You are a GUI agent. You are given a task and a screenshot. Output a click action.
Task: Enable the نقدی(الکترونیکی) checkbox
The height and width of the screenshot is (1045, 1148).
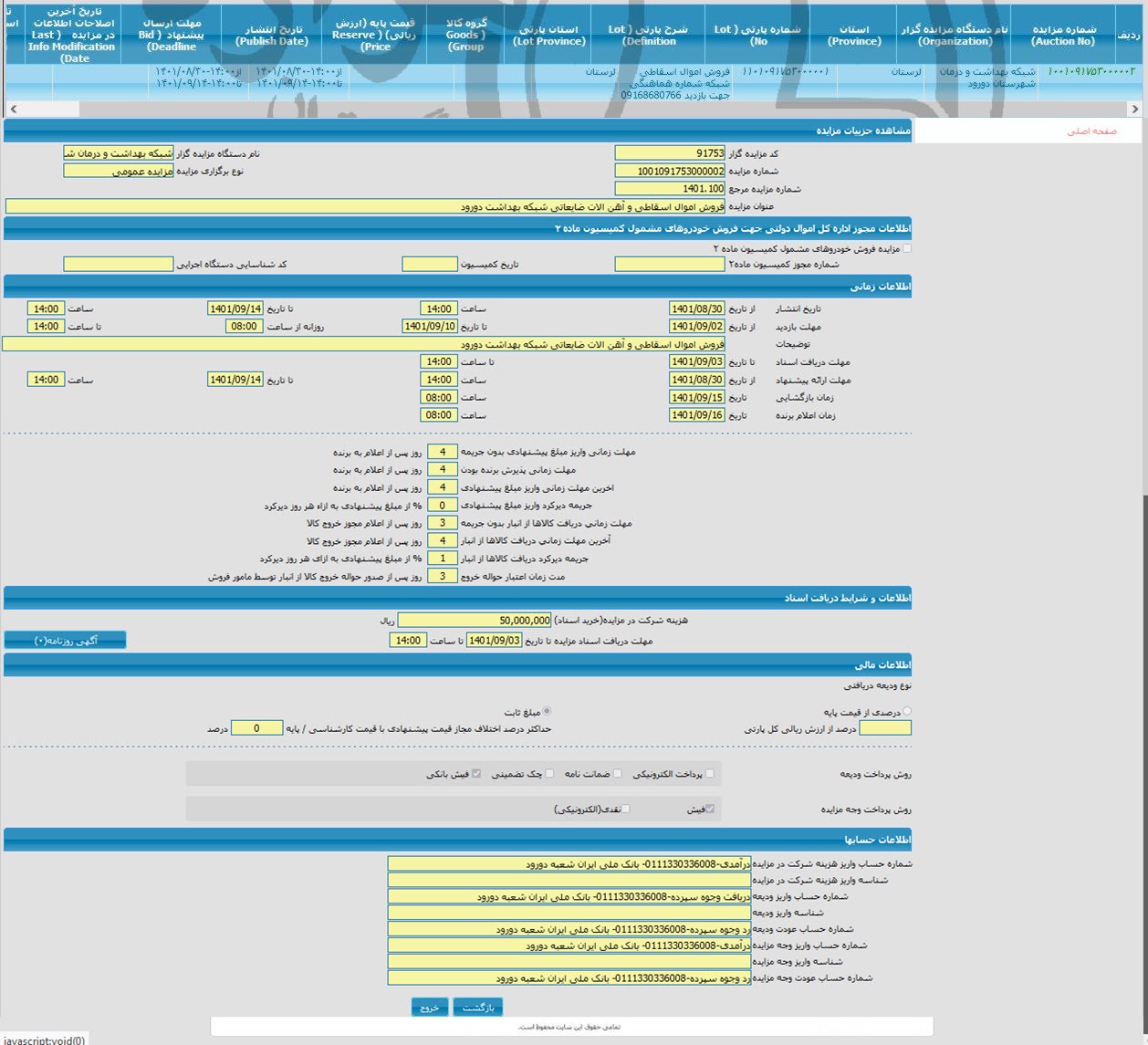[x=625, y=809]
